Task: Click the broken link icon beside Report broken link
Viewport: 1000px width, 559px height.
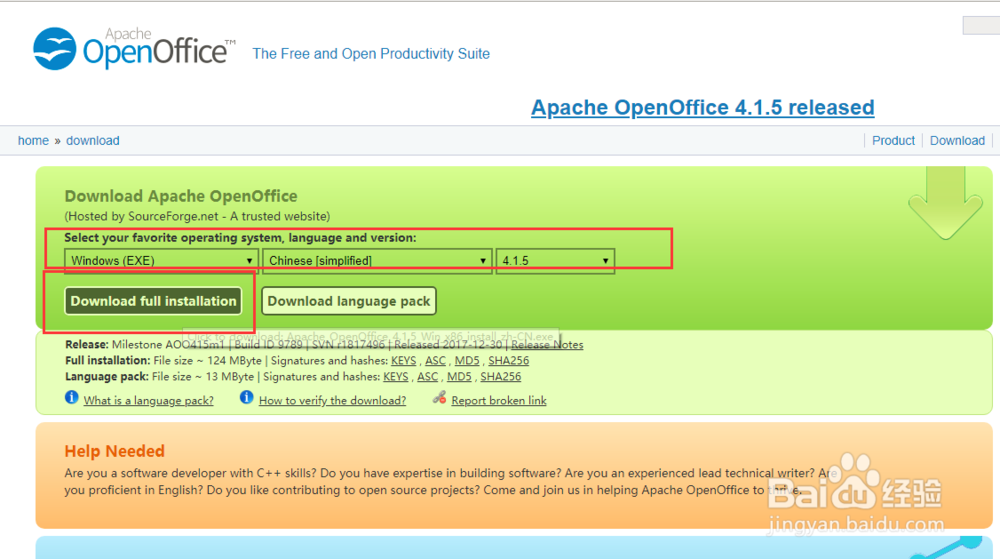Action: 439,398
